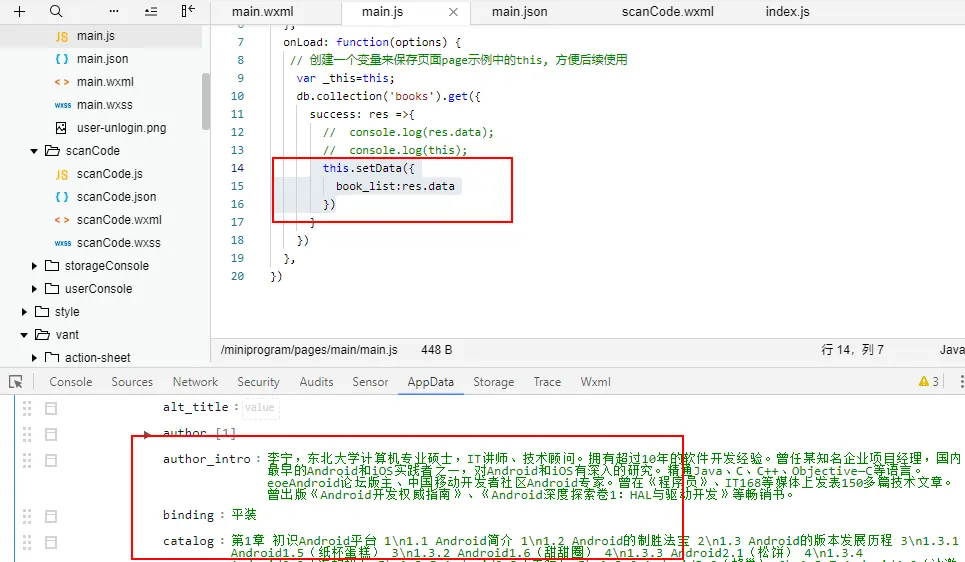965x562 pixels.
Task: Open the three-dots more options menu
Action: click(114, 11)
